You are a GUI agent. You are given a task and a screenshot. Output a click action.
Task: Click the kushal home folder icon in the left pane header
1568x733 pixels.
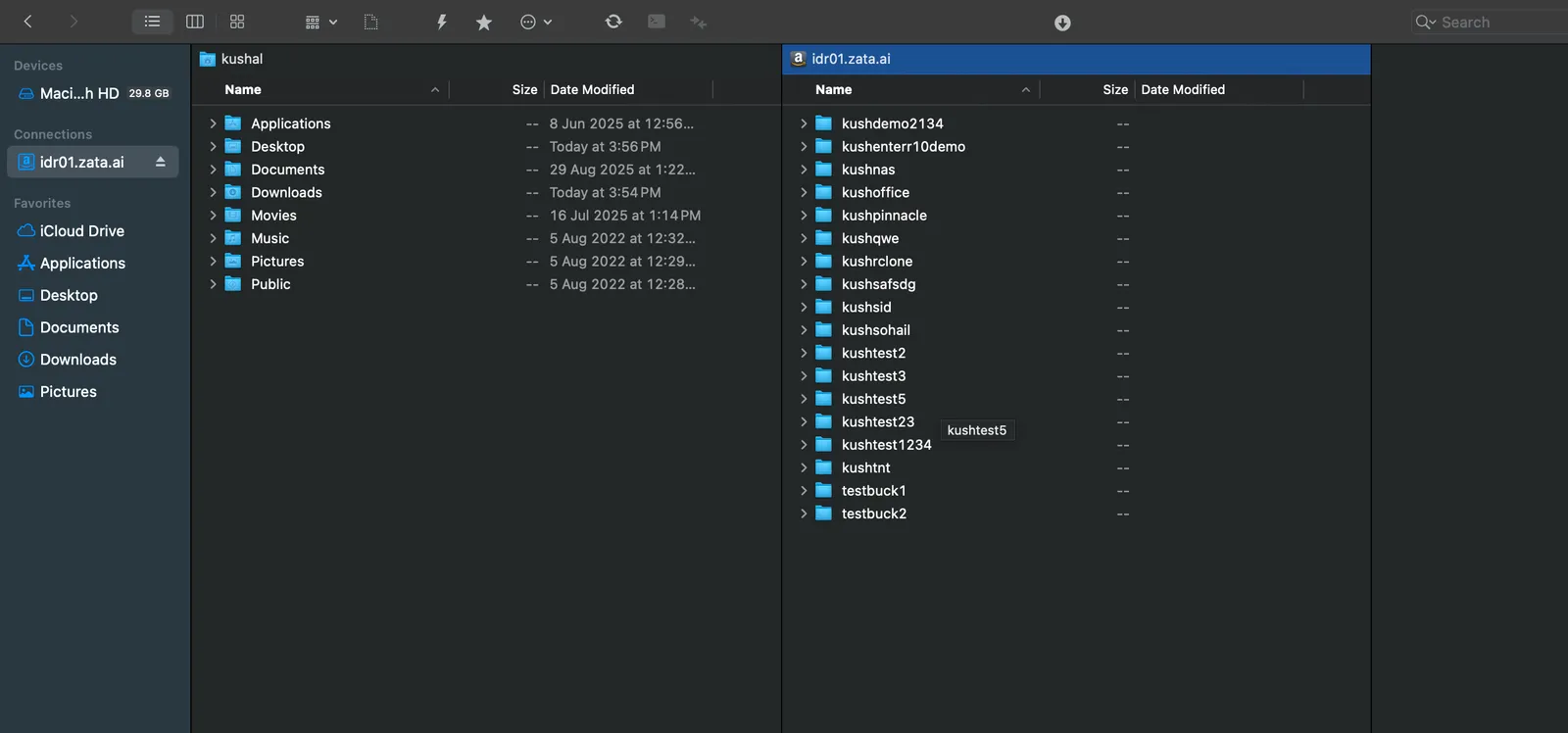(208, 59)
